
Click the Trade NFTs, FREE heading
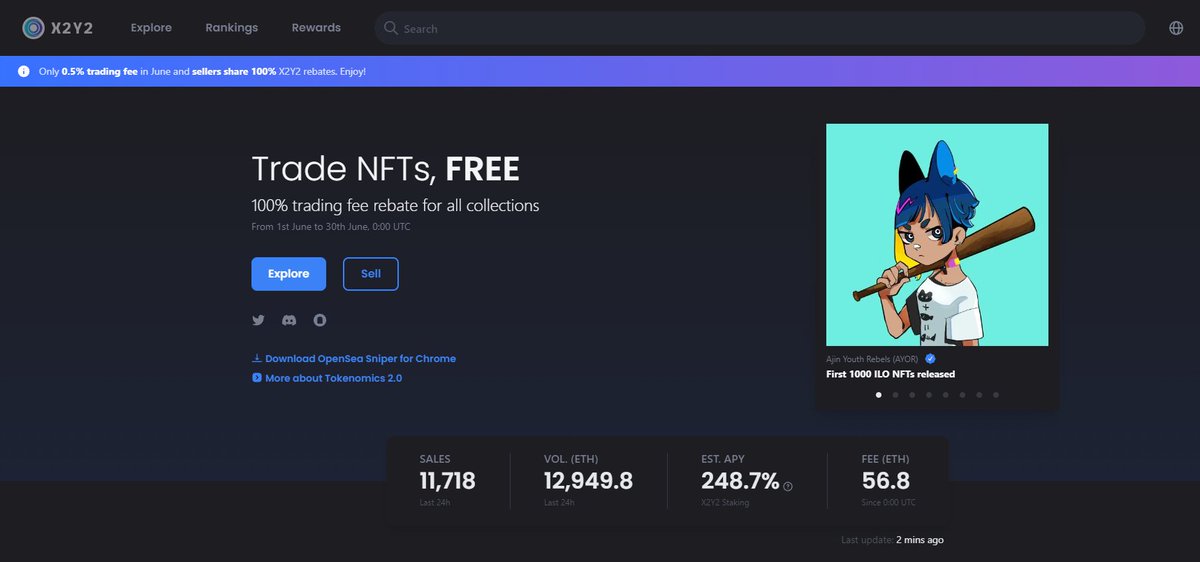tap(385, 169)
